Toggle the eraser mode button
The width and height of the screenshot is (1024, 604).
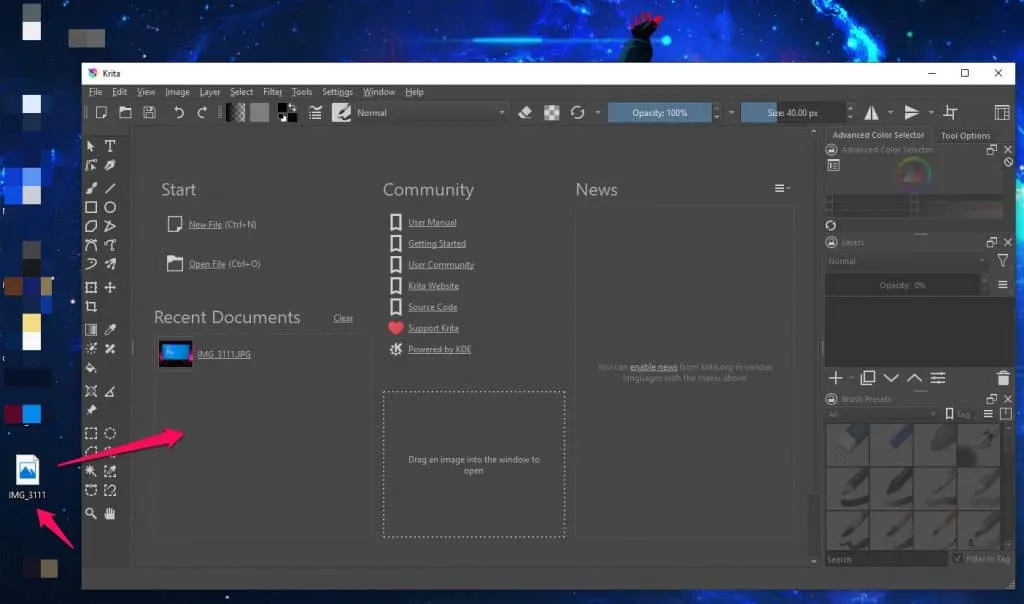coord(524,113)
